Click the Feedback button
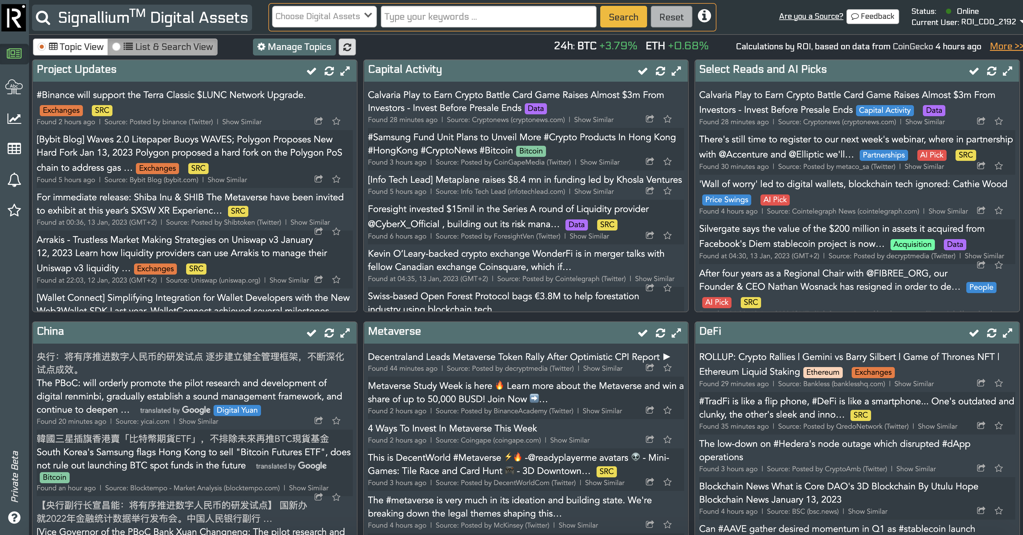This screenshot has height=535, width=1023. 873,16
